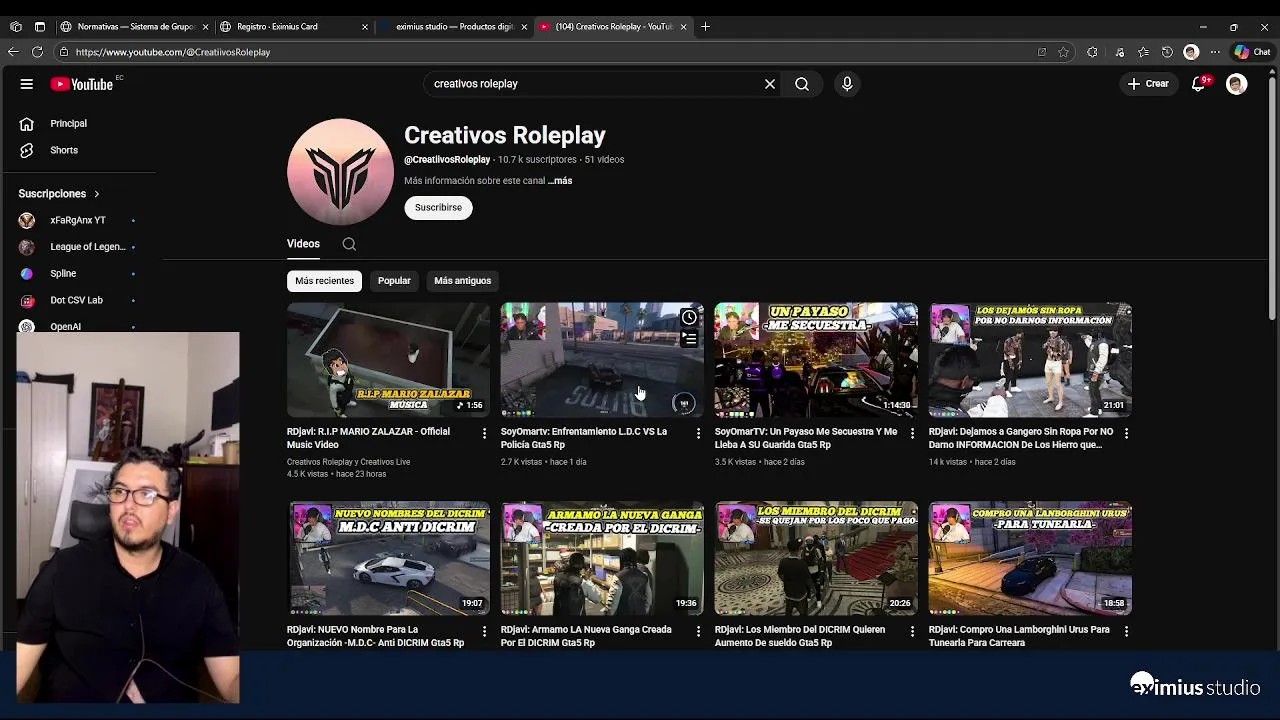Start voice search with the microphone icon
The image size is (1280, 720).
coord(847,84)
